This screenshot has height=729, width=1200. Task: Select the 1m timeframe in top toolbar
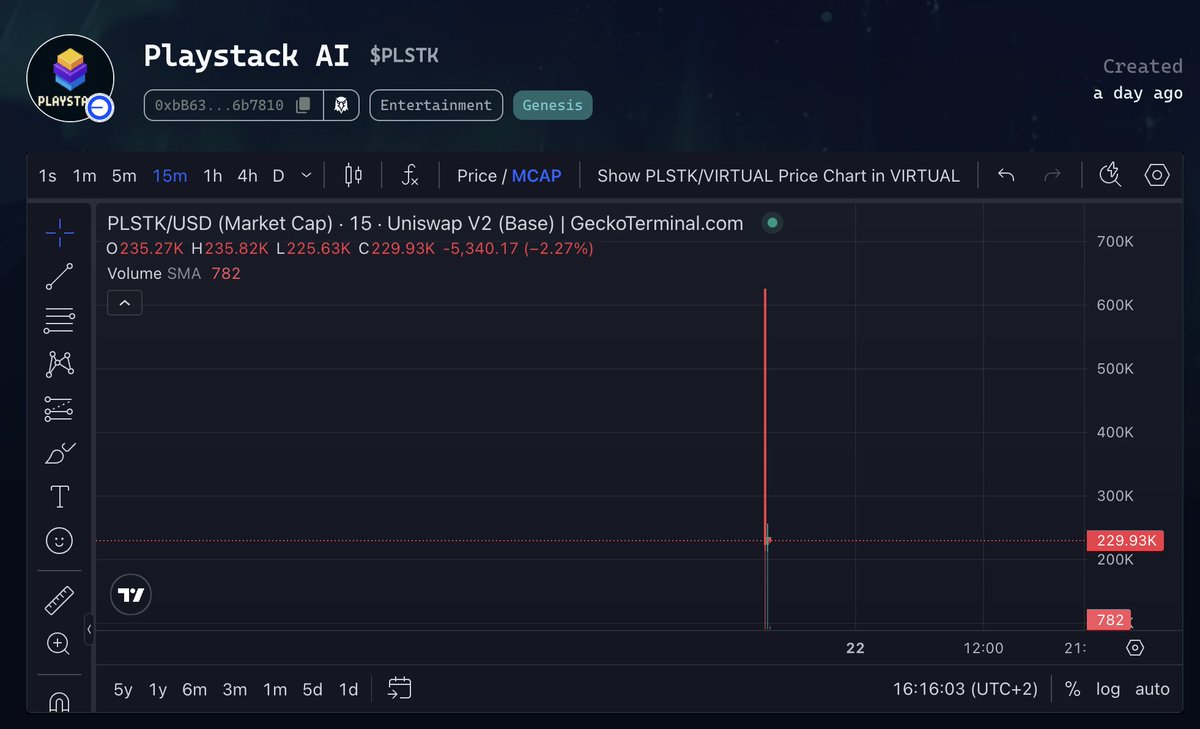coord(84,175)
